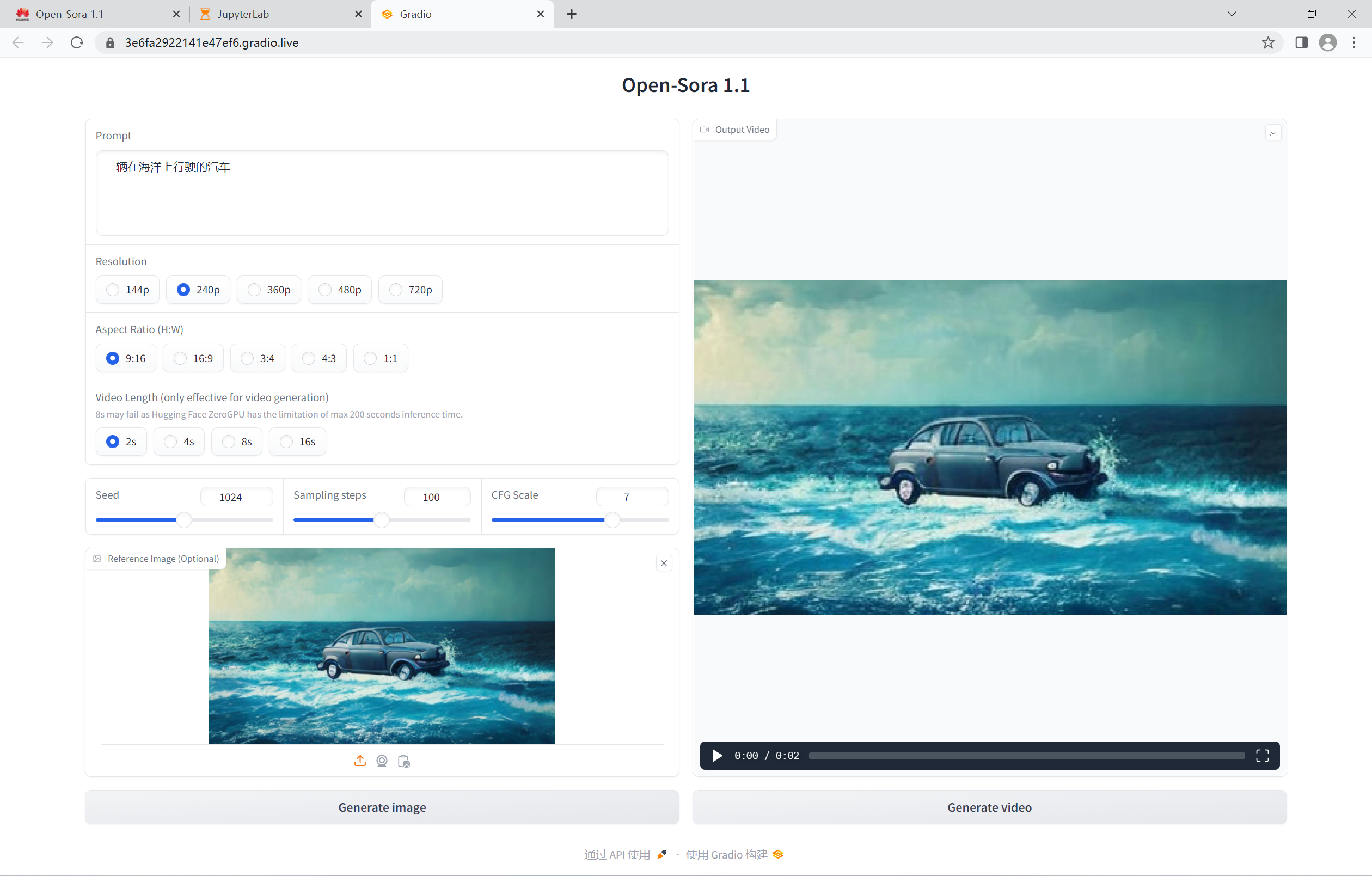Image resolution: width=1372 pixels, height=876 pixels.
Task: Enter fullscreen video mode
Action: (1262, 755)
